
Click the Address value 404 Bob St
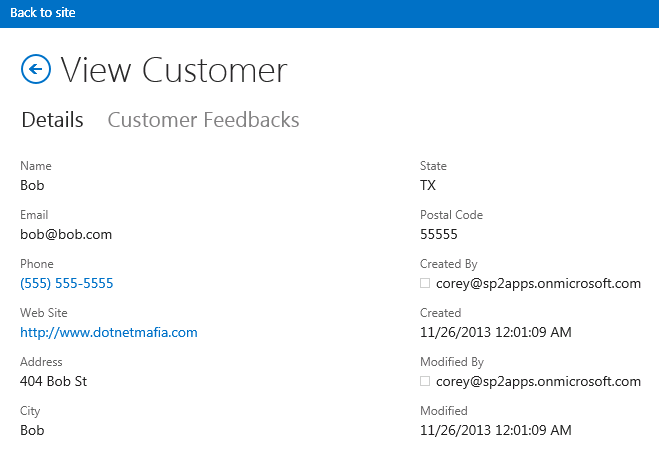(x=53, y=381)
